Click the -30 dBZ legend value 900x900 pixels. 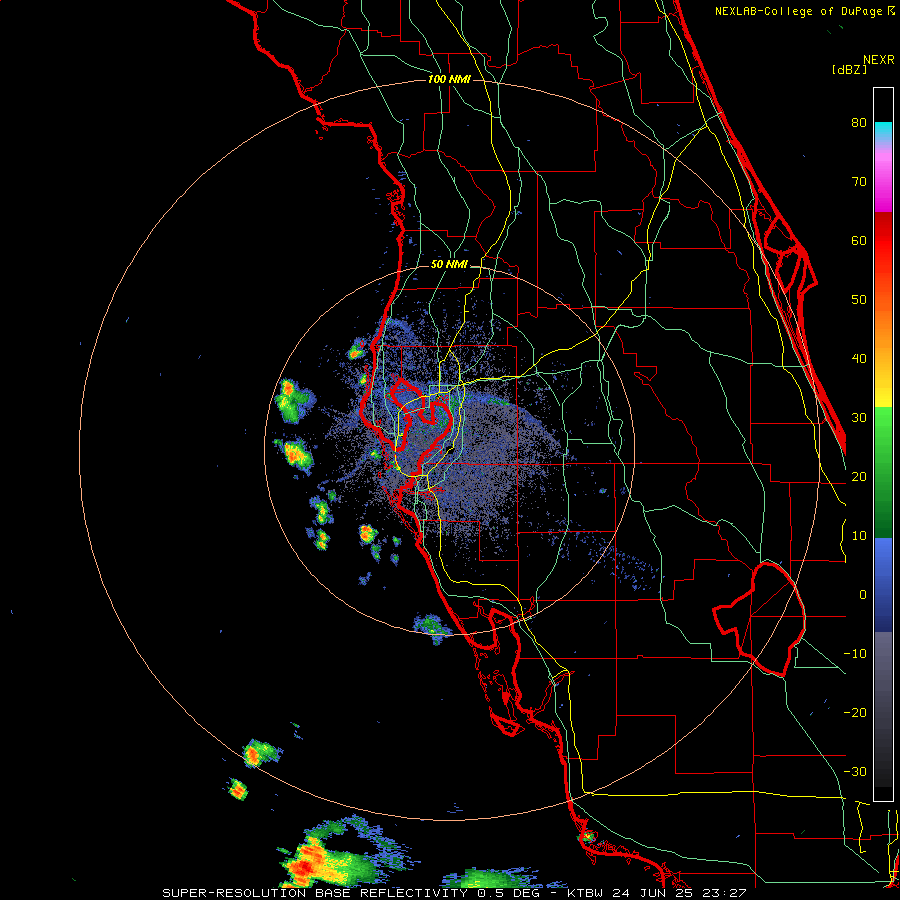855,771
